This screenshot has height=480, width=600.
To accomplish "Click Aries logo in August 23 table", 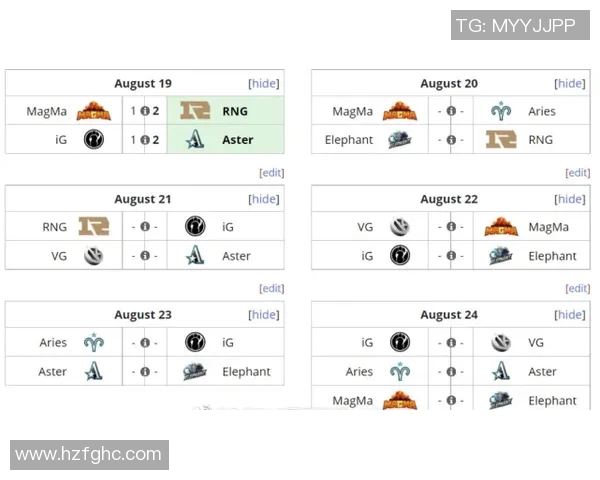I will [94, 343].
